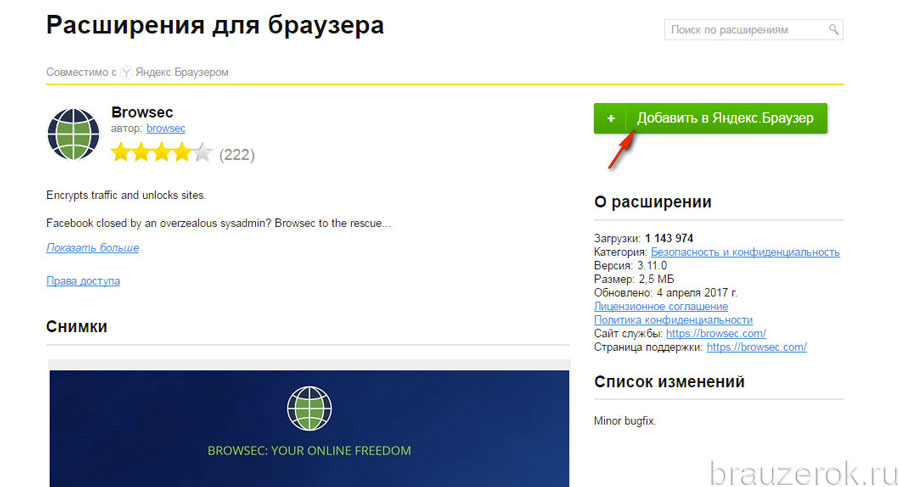Focus the Поиск по расширениям search field
Screen dimensions: 900x487
click(753, 30)
